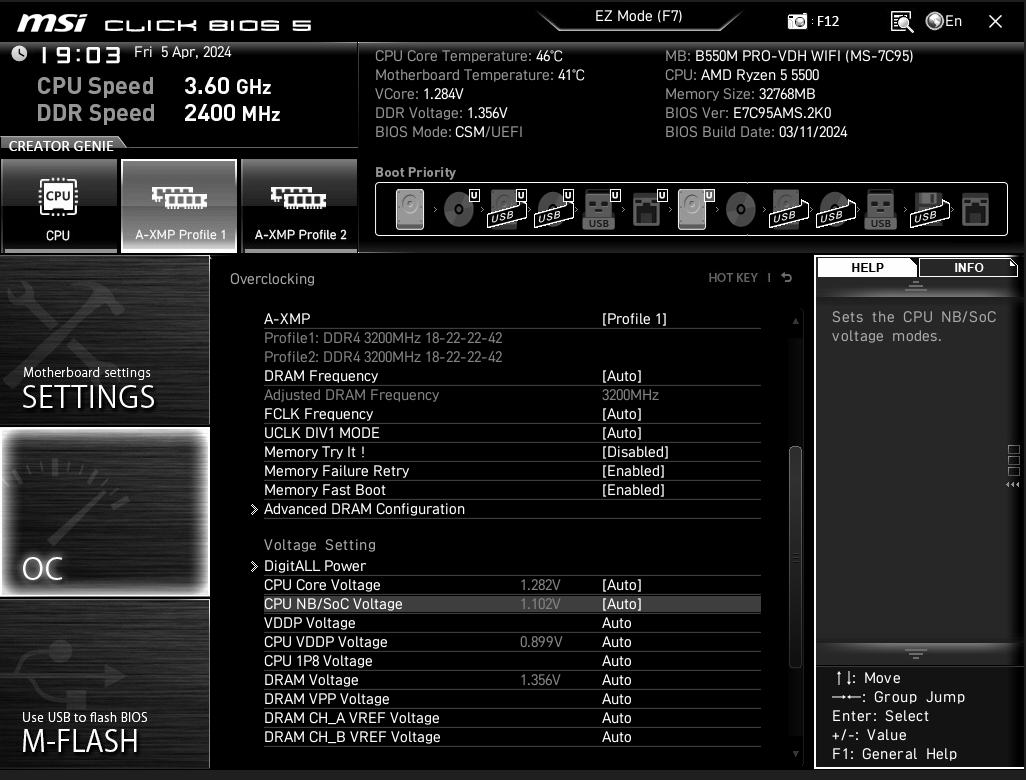Select the last network boot icon without U badge

coord(975,209)
